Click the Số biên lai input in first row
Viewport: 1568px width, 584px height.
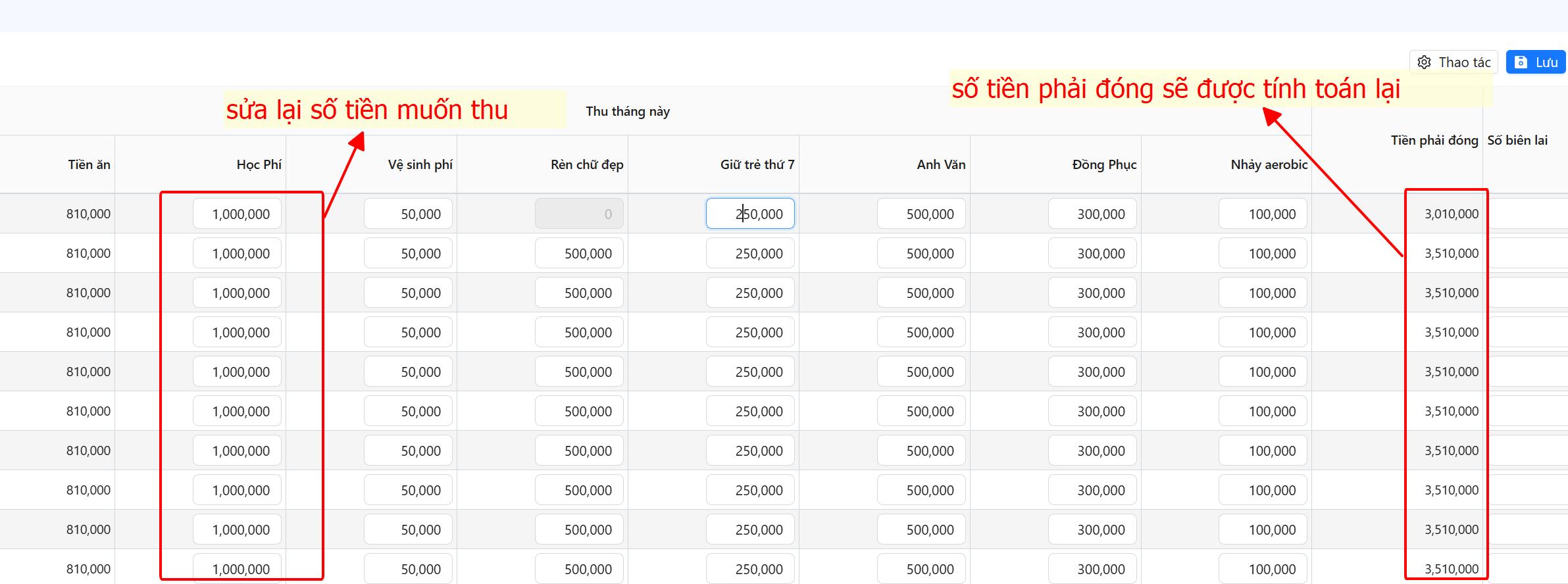pos(1527,214)
